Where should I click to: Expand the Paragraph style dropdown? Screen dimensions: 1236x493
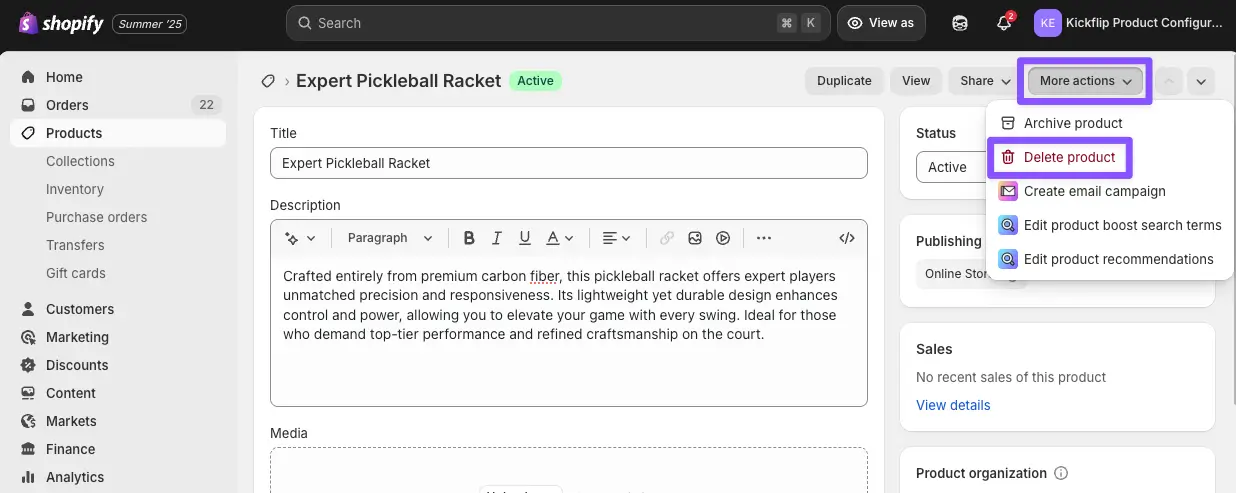point(390,238)
